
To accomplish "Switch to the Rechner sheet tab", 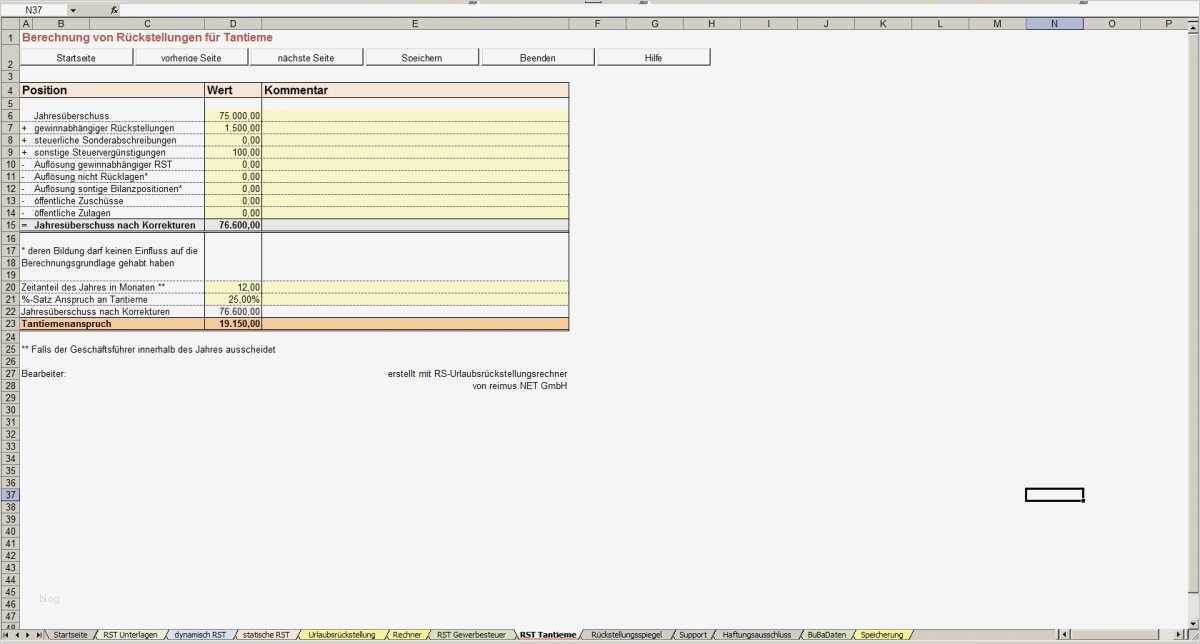I will (407, 635).
